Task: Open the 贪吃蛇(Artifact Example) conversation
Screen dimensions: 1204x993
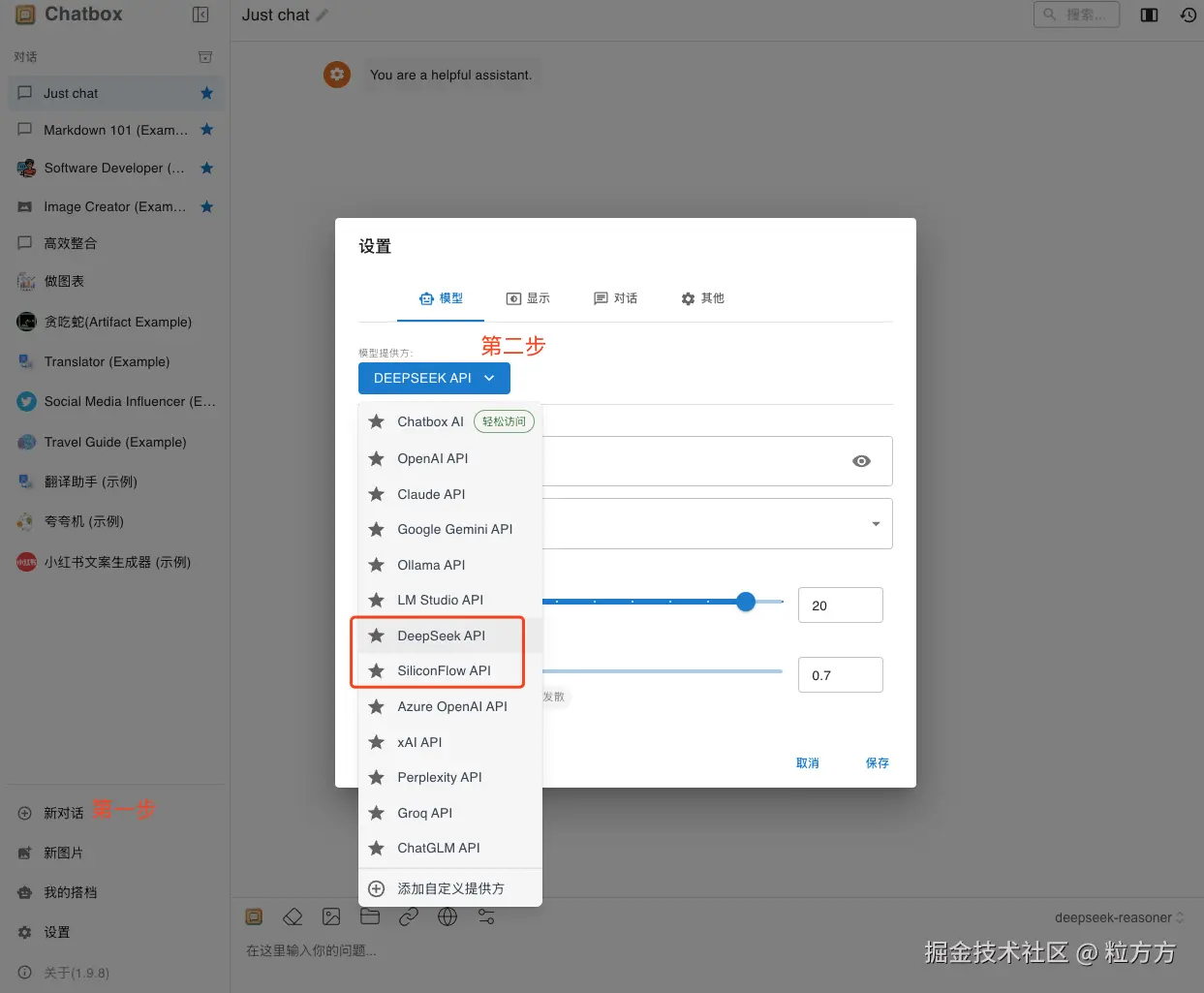Action: [x=115, y=322]
